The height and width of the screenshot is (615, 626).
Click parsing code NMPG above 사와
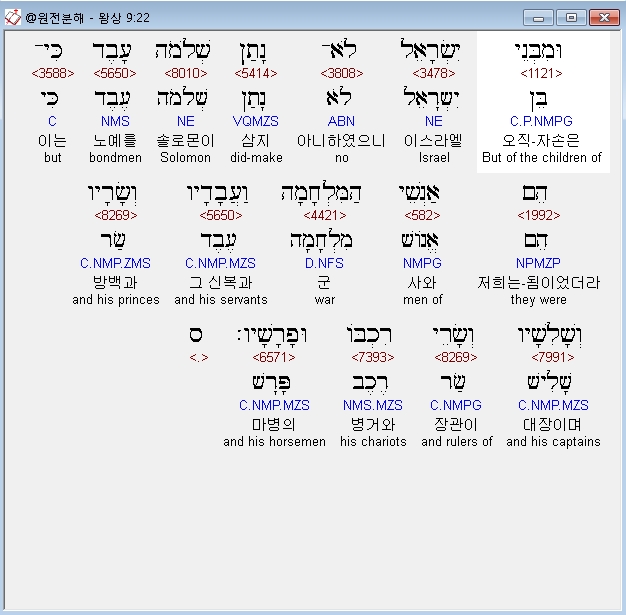(422, 264)
